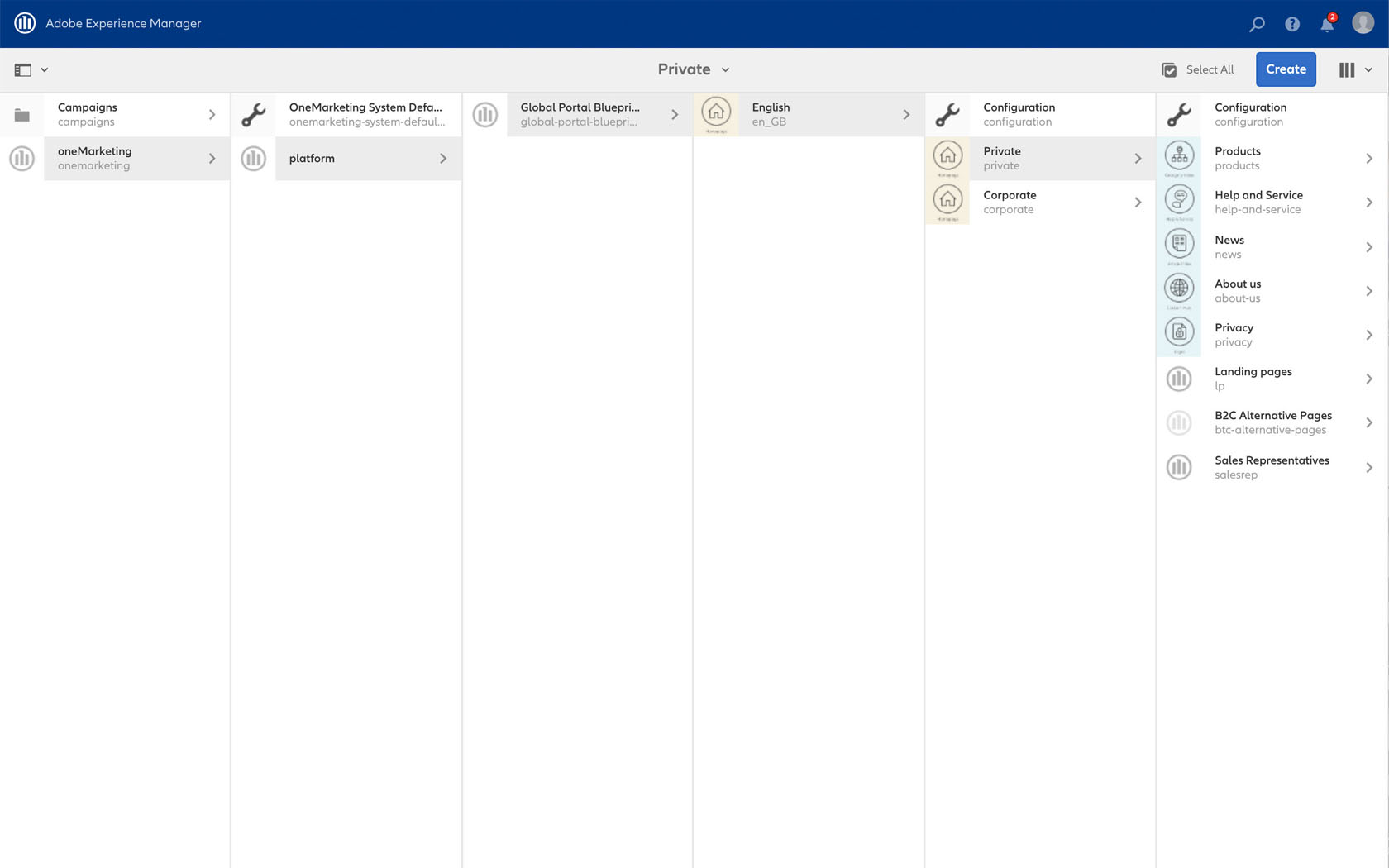
Task: Click the B2C Alternative Pages thumbnail
Action: (x=1179, y=423)
